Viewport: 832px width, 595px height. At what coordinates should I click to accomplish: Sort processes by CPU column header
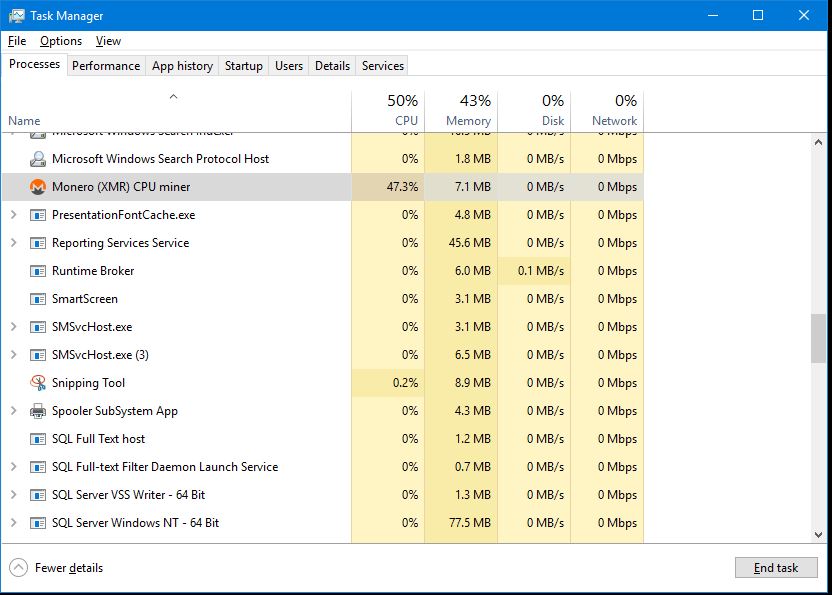[388, 110]
